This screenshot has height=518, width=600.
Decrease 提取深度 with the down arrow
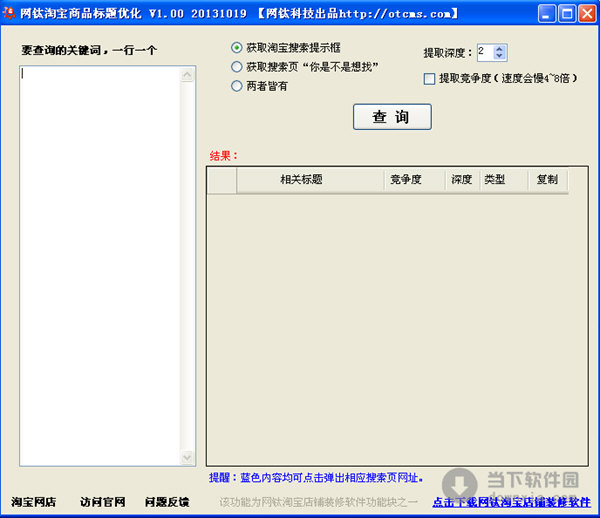(500, 56)
